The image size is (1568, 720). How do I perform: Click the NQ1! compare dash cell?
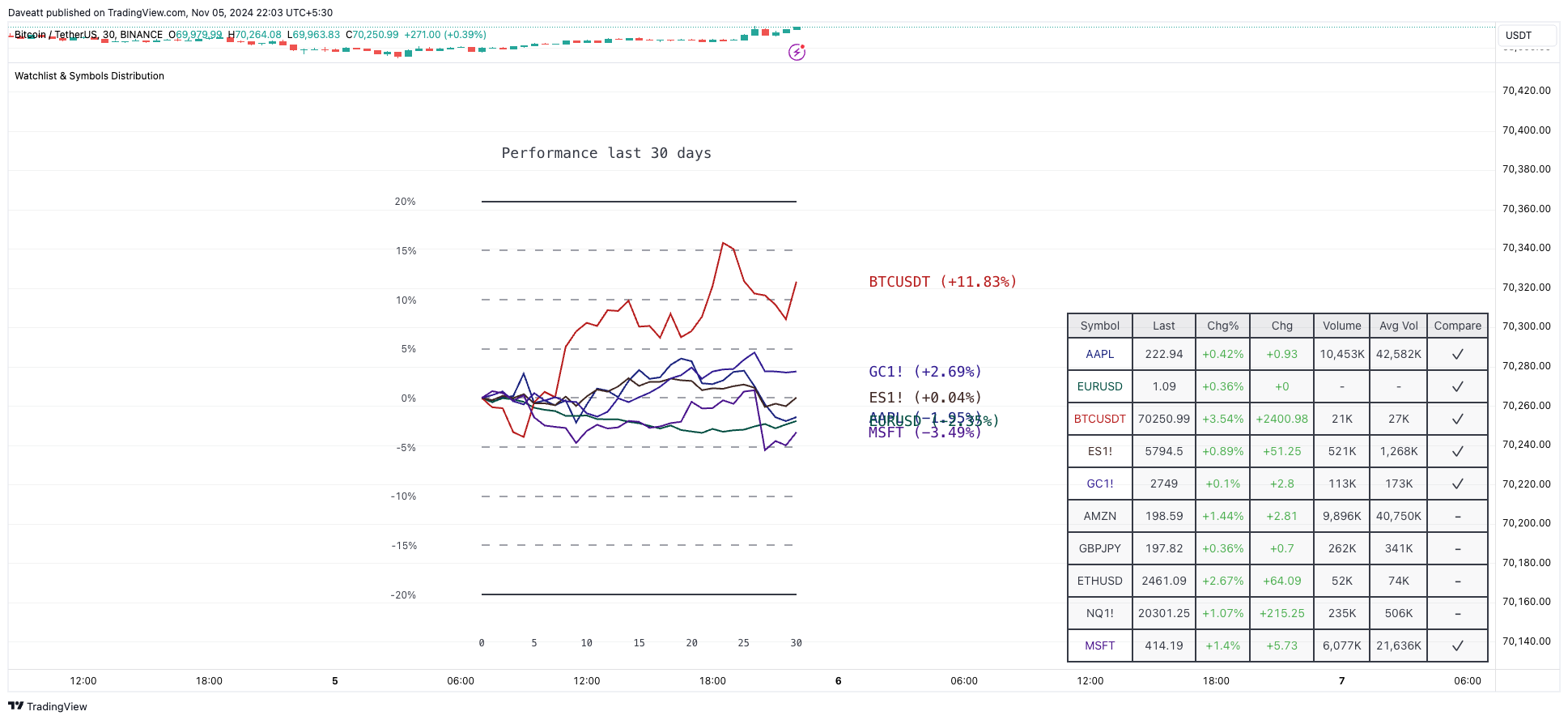coord(1457,613)
